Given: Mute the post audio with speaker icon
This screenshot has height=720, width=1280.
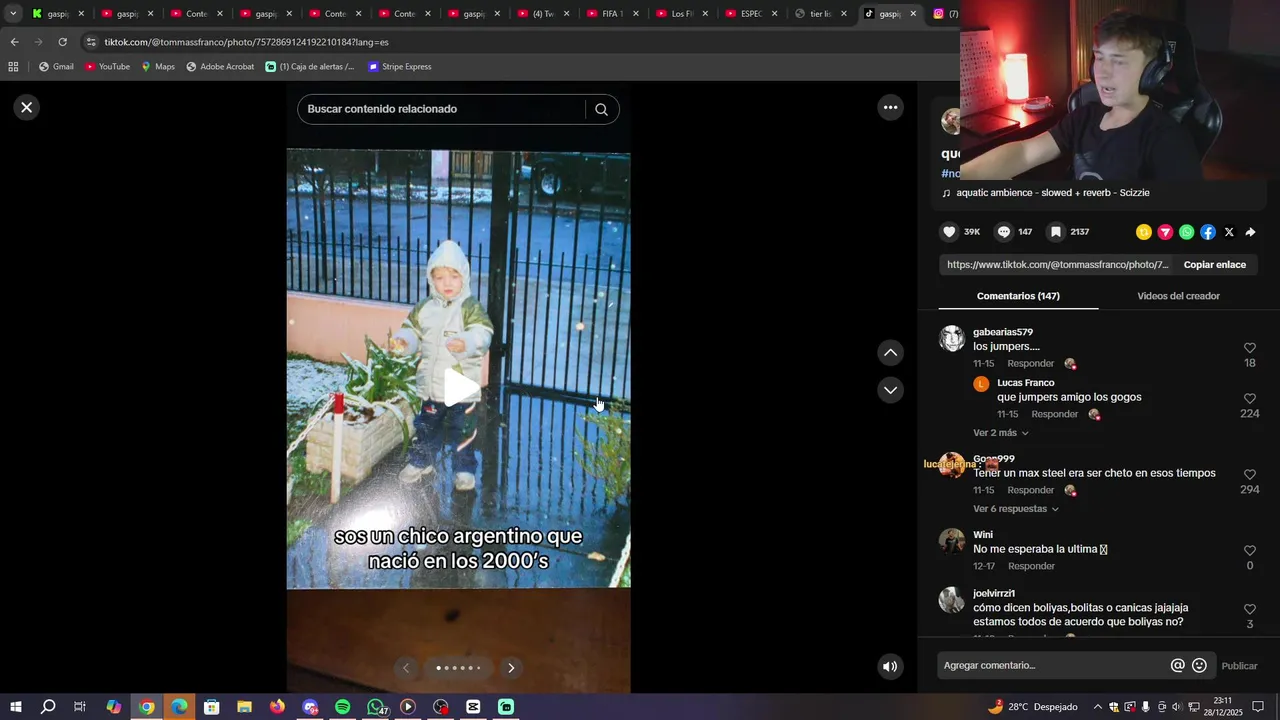Looking at the screenshot, I should pyautogui.click(x=890, y=667).
